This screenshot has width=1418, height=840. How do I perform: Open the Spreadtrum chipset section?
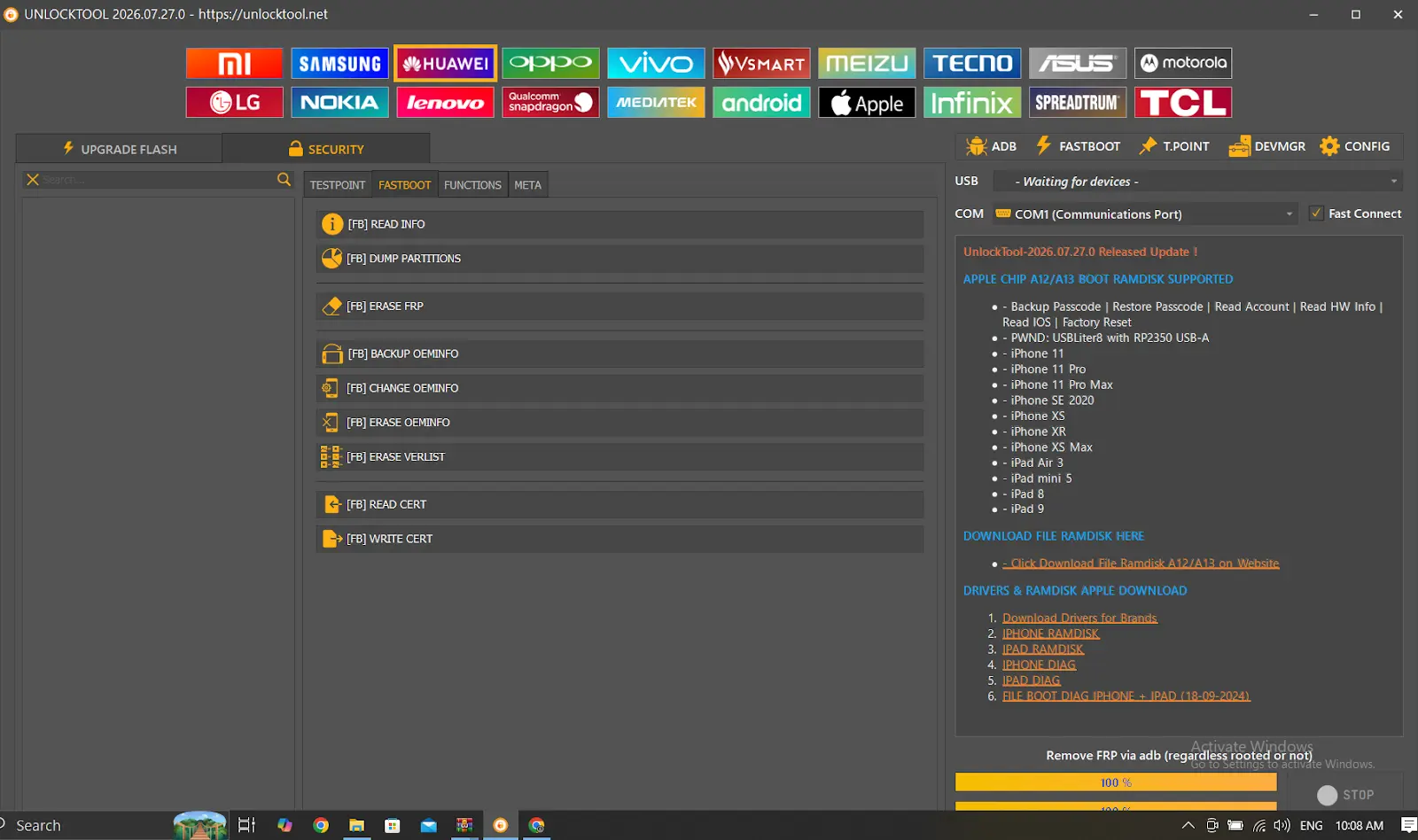tap(1078, 102)
